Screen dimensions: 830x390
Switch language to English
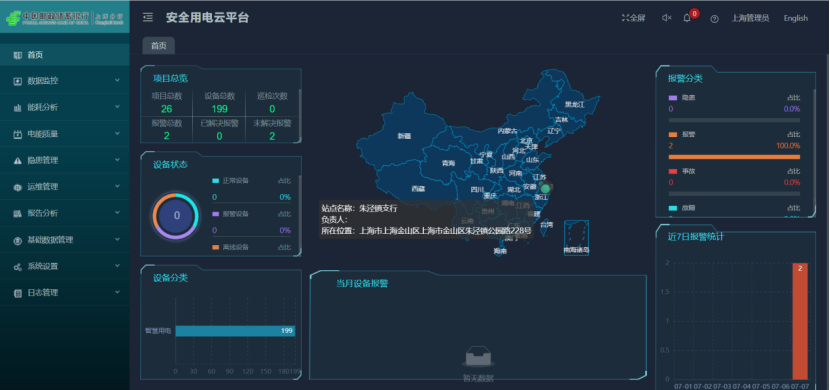pyautogui.click(x=796, y=18)
